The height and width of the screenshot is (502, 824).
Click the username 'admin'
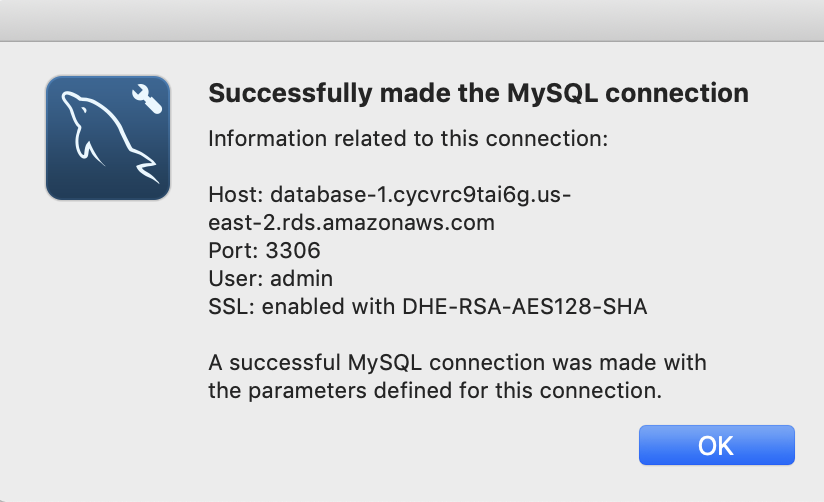pos(302,278)
